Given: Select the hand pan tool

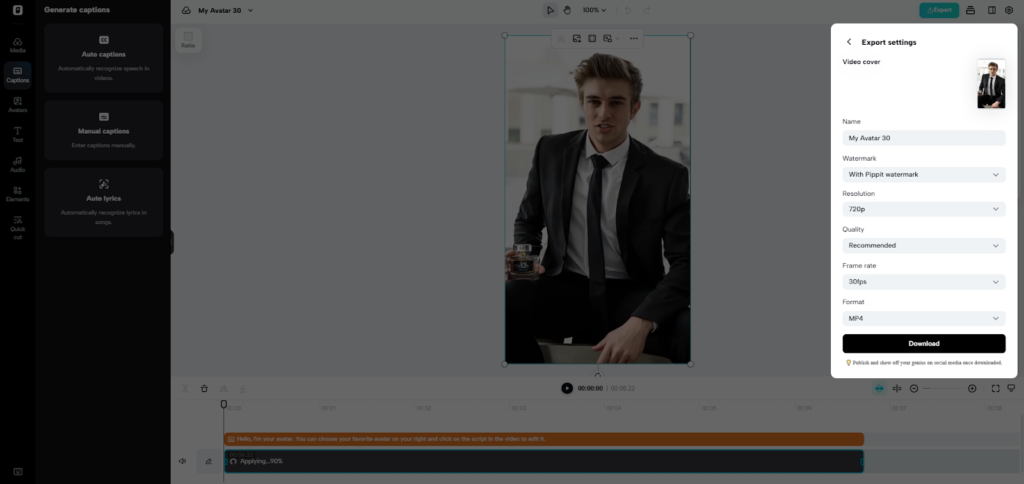Looking at the screenshot, I should (x=567, y=10).
